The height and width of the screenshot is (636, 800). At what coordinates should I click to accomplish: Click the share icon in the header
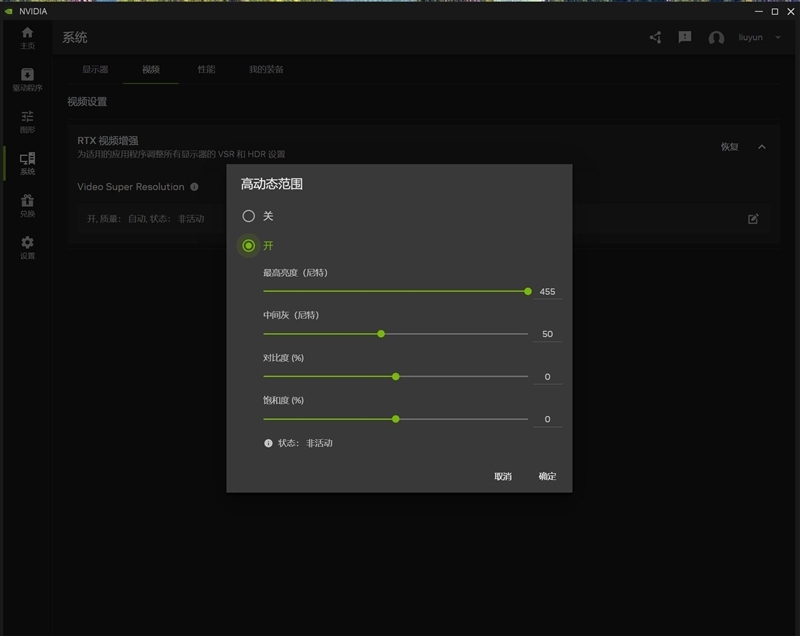coord(655,37)
